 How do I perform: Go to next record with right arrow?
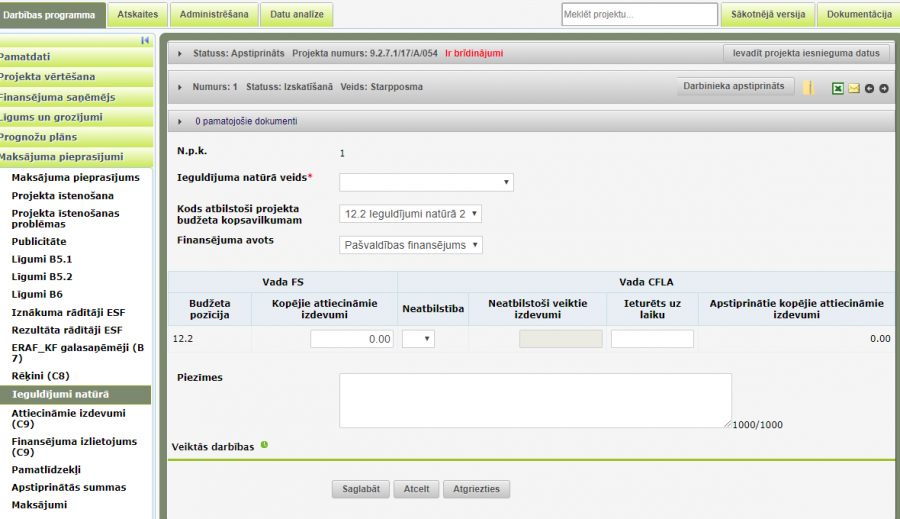click(x=884, y=88)
